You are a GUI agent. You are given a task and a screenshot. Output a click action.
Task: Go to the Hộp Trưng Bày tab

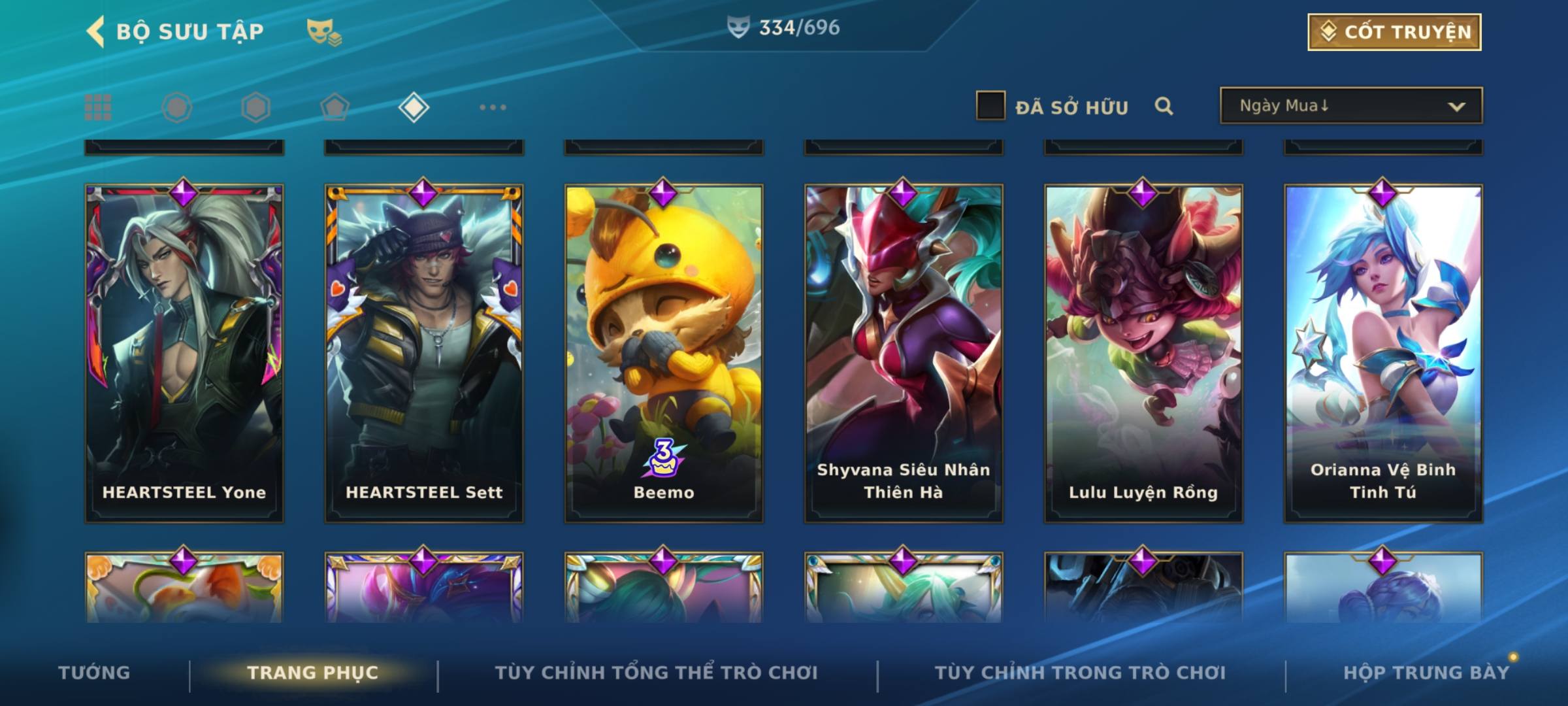click(1426, 672)
